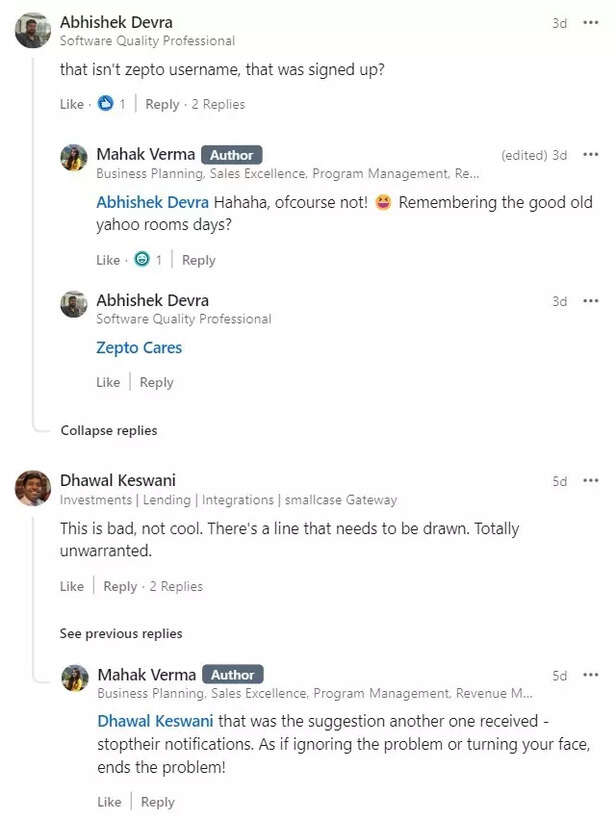Reply to Dhawal Keswani's comment
The height and width of the screenshot is (820, 616).
120,586
